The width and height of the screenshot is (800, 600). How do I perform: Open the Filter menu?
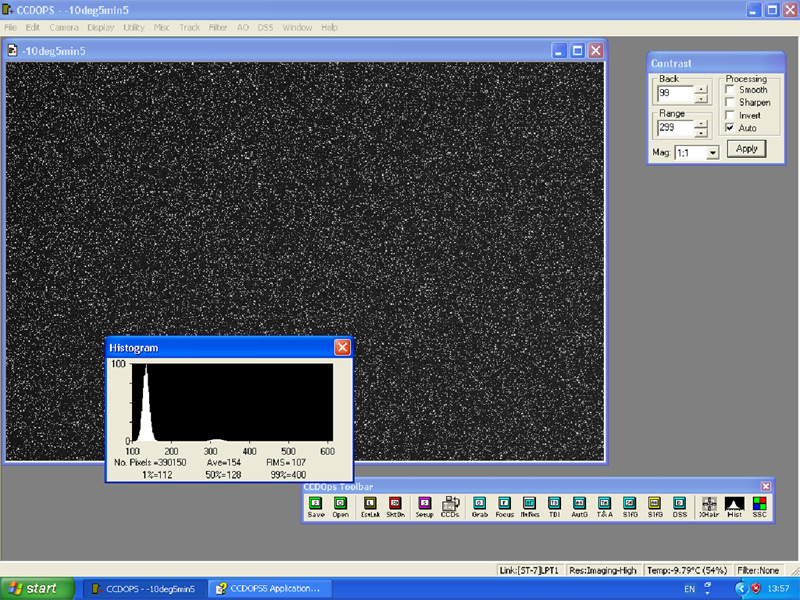point(217,27)
